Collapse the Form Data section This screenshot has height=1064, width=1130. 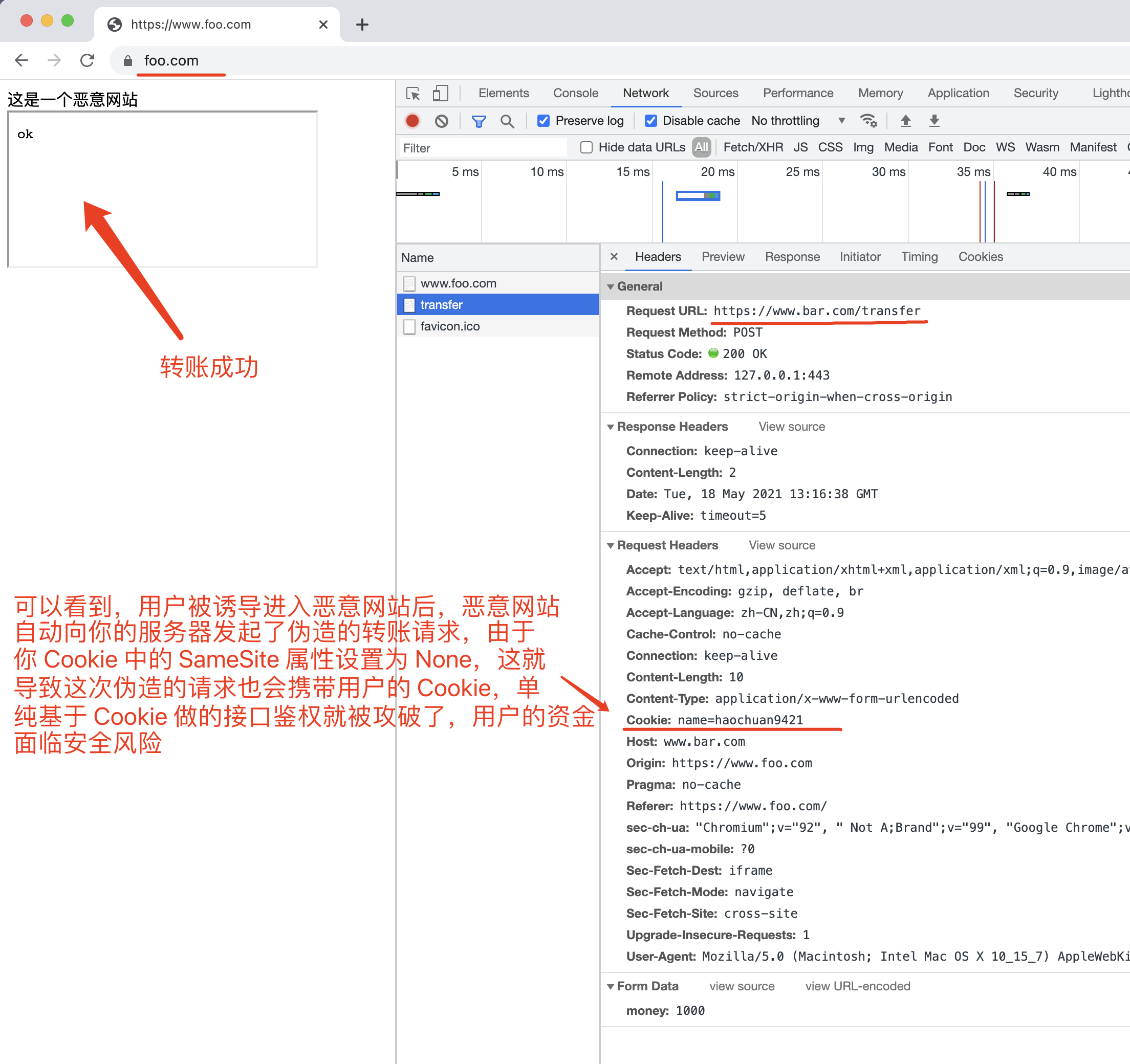[611, 986]
